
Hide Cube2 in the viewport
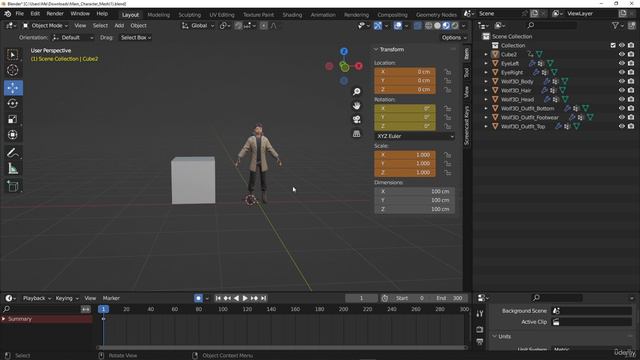pos(622,54)
